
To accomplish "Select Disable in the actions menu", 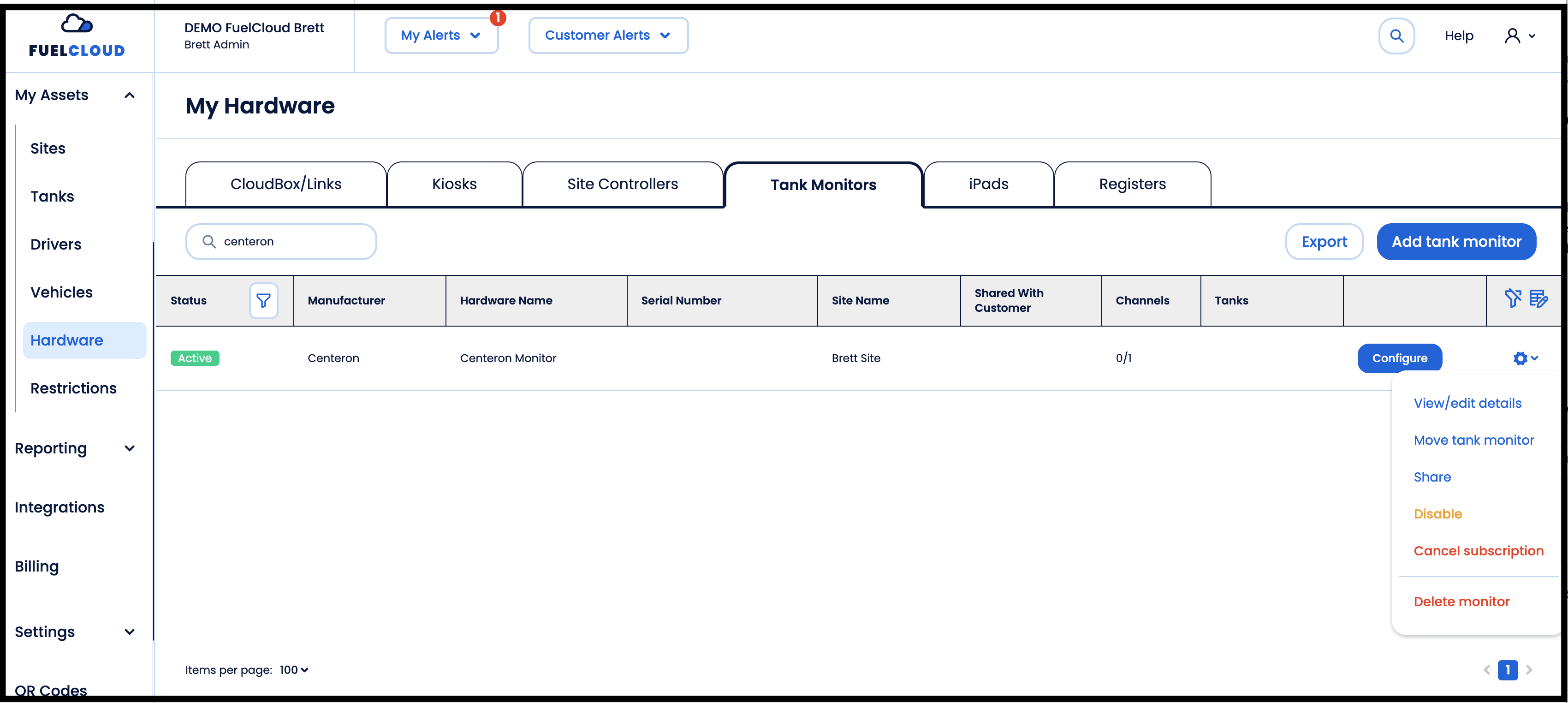I will [x=1437, y=514].
